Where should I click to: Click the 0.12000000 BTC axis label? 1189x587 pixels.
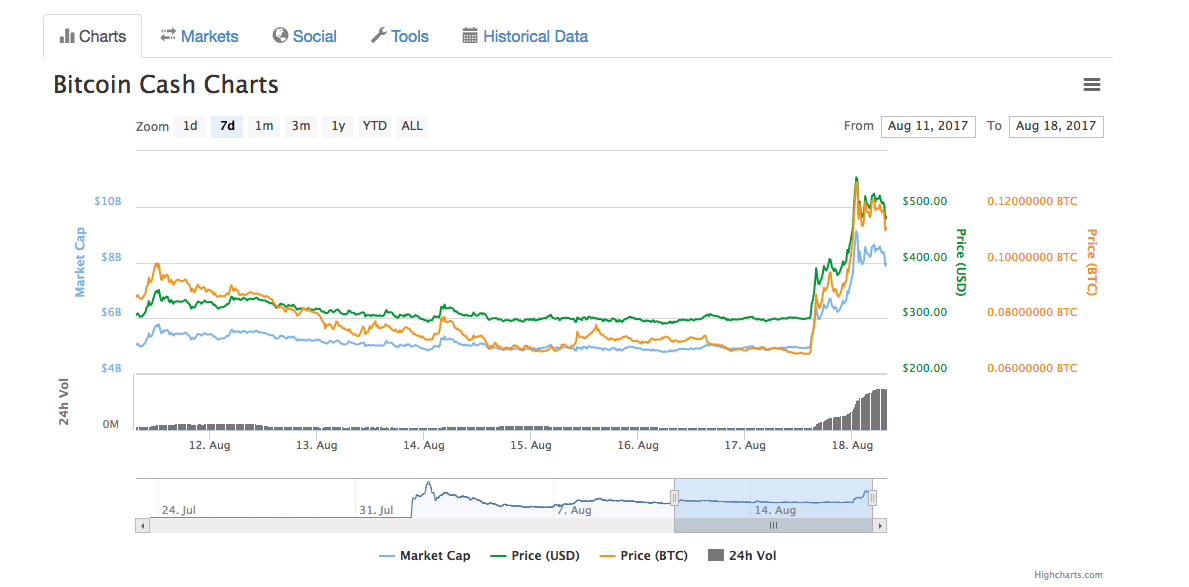coord(1032,201)
